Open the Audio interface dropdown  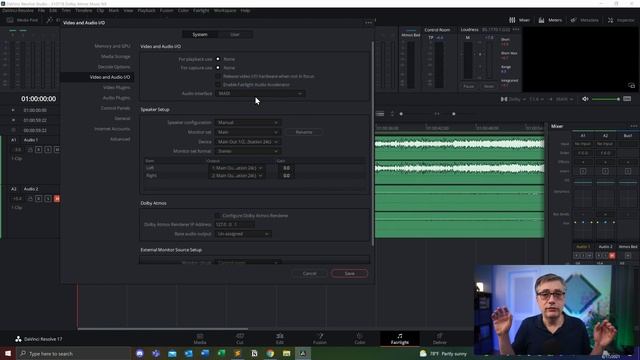(260, 93)
